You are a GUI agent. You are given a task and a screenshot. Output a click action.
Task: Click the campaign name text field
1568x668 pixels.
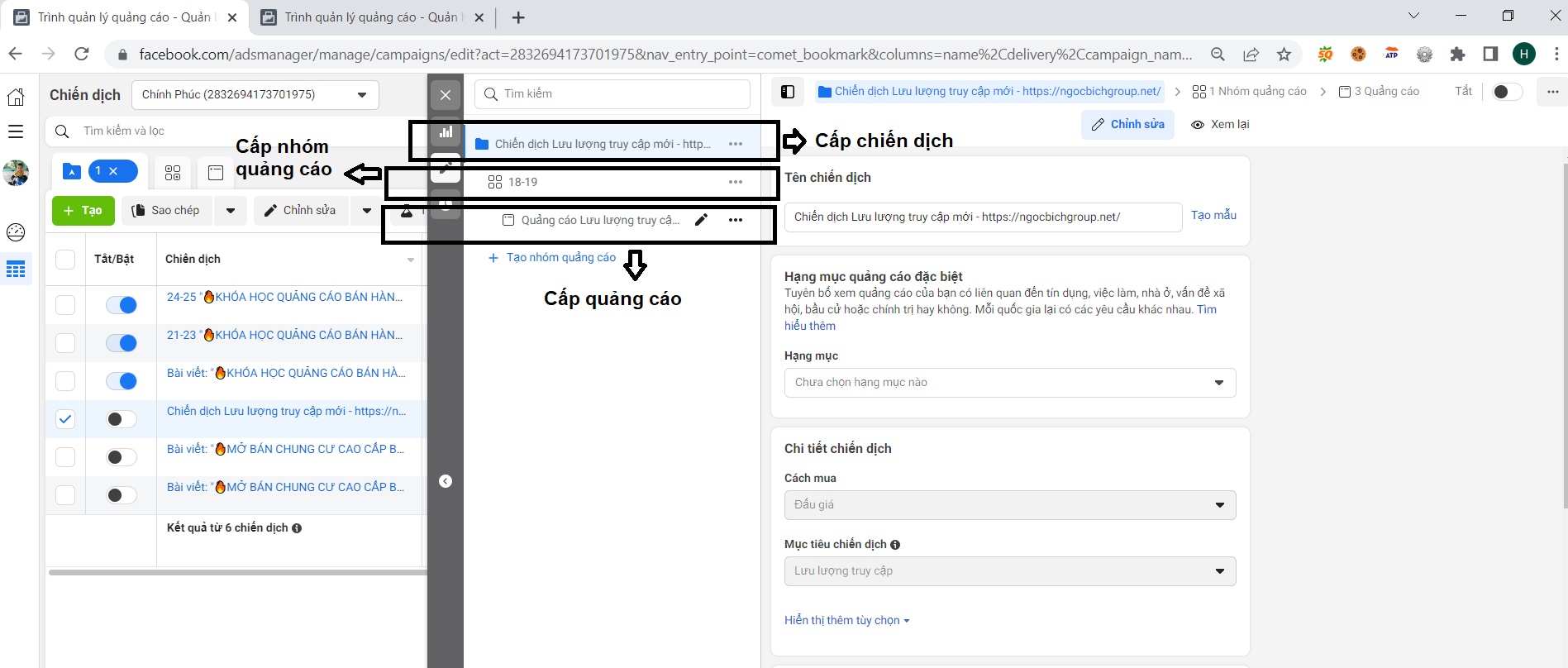coord(982,217)
